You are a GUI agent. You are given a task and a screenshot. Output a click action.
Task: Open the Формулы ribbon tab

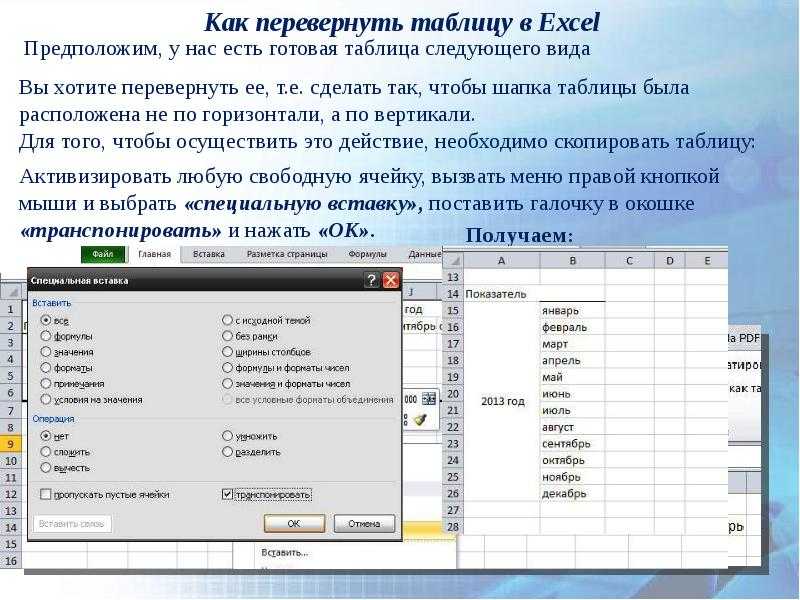pos(367,254)
